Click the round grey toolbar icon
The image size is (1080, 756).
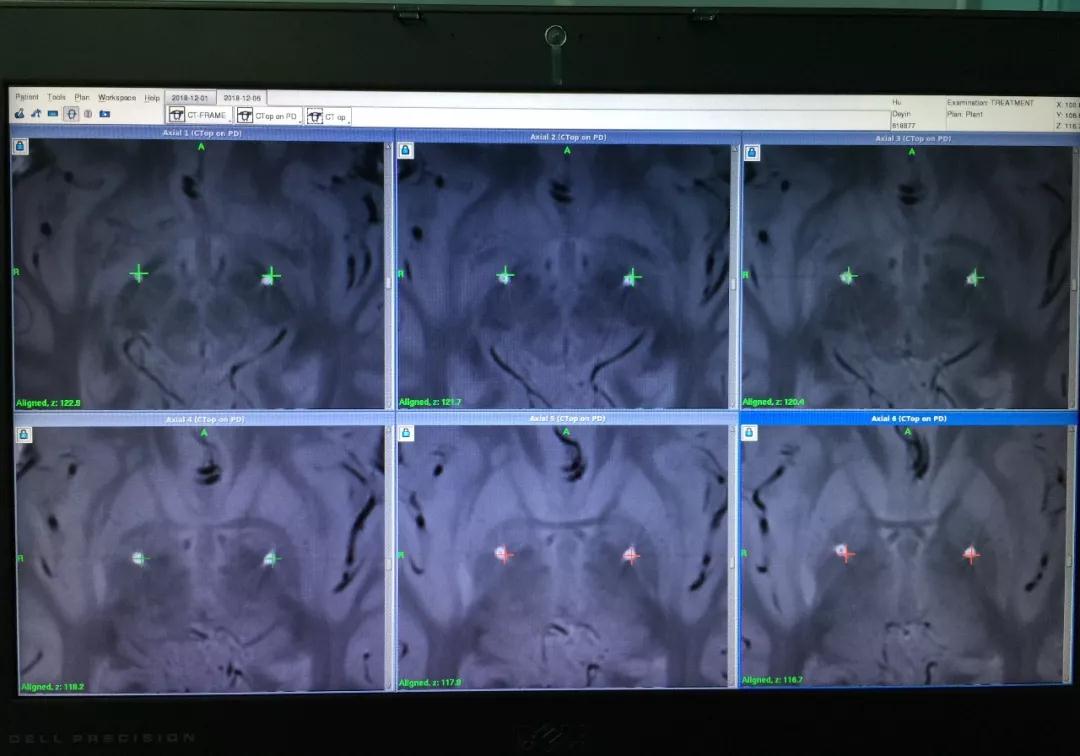click(x=88, y=114)
